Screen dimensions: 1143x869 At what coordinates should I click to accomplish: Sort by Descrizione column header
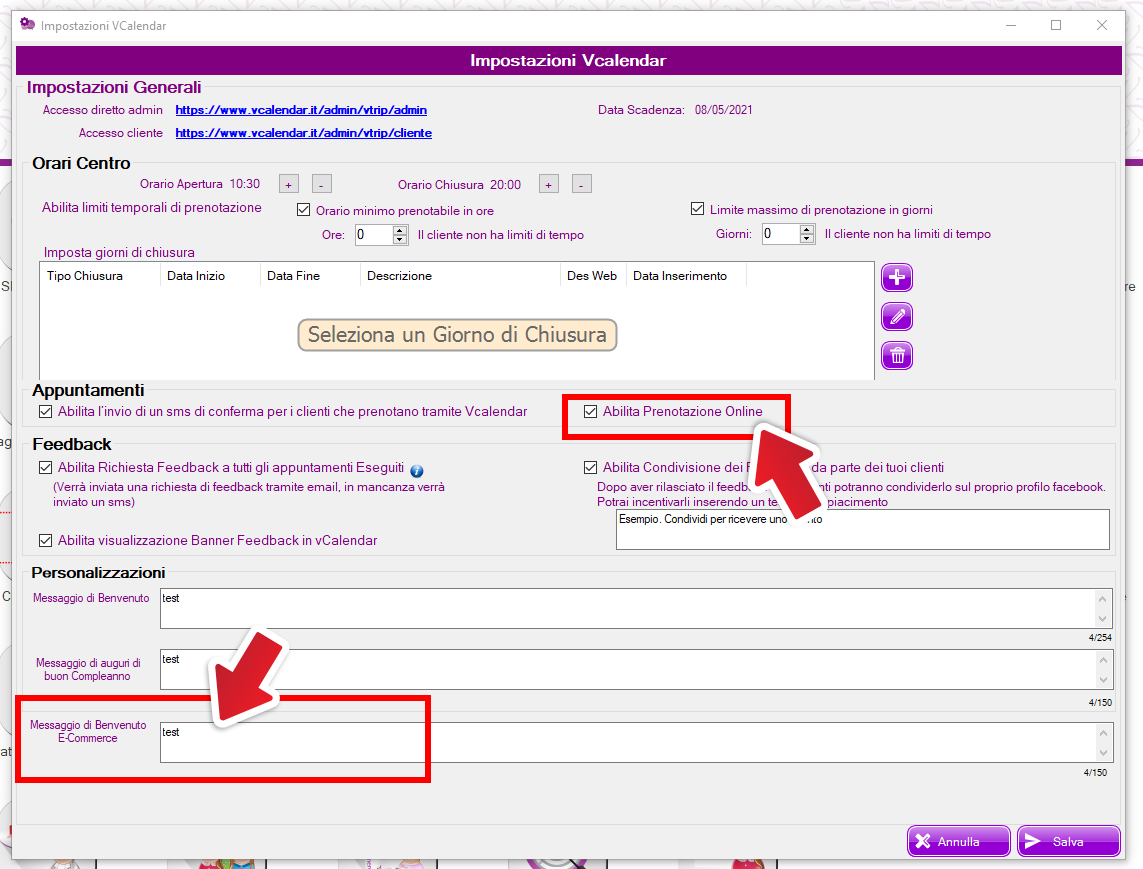(460, 276)
